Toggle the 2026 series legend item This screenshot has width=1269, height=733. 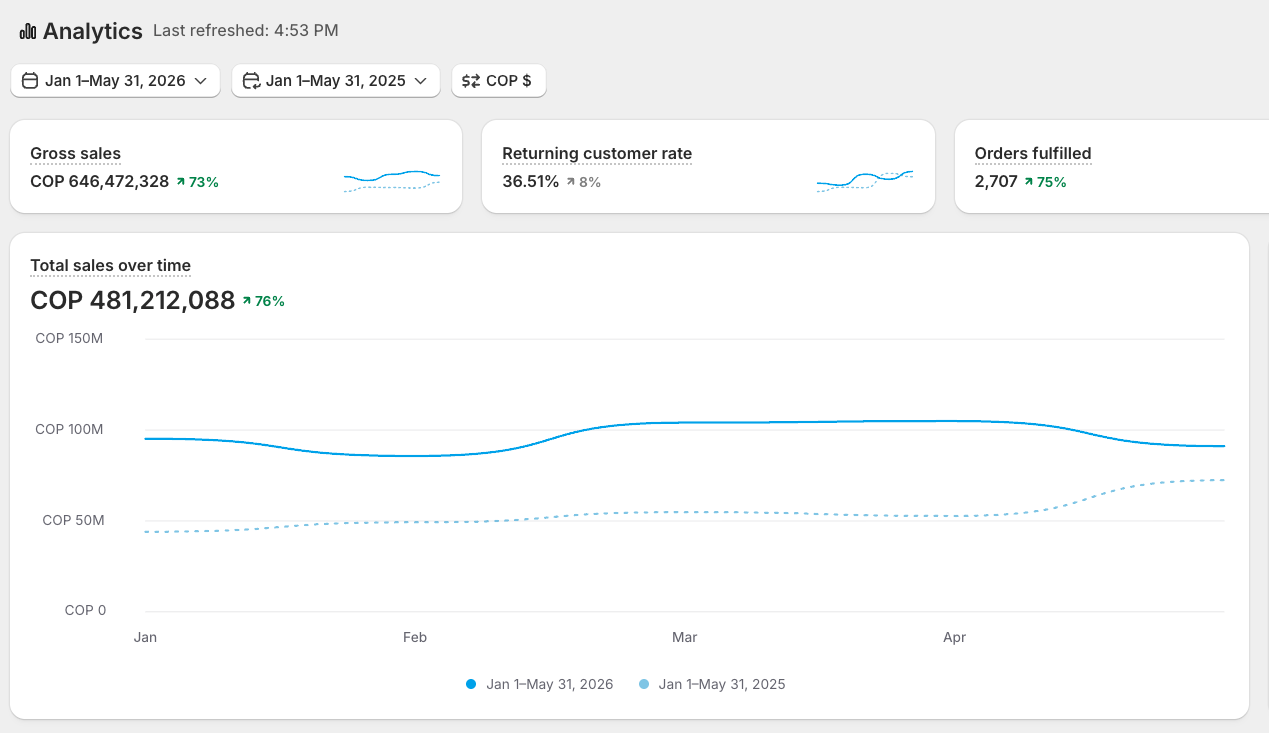click(540, 685)
